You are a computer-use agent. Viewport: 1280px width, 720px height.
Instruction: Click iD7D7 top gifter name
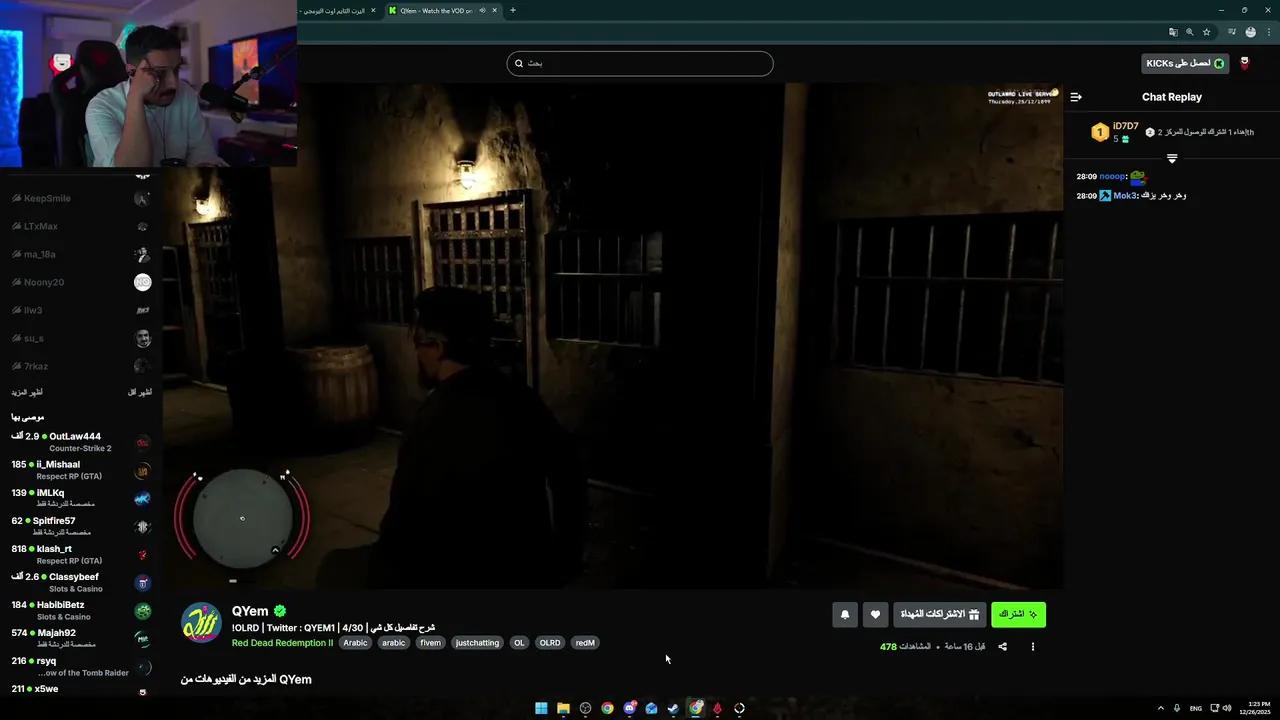1125,126
